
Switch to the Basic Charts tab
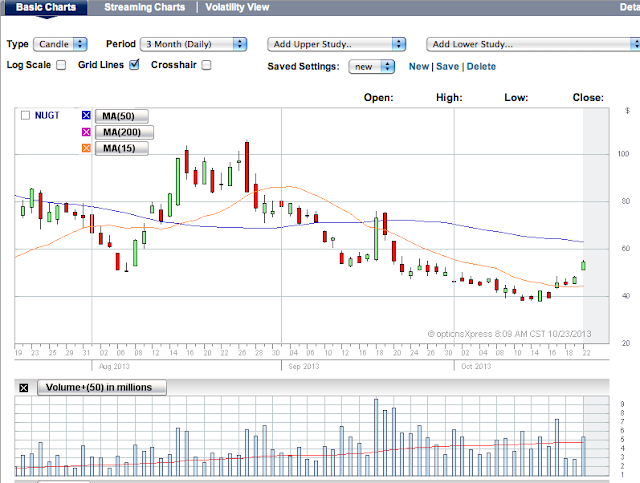[46, 7]
